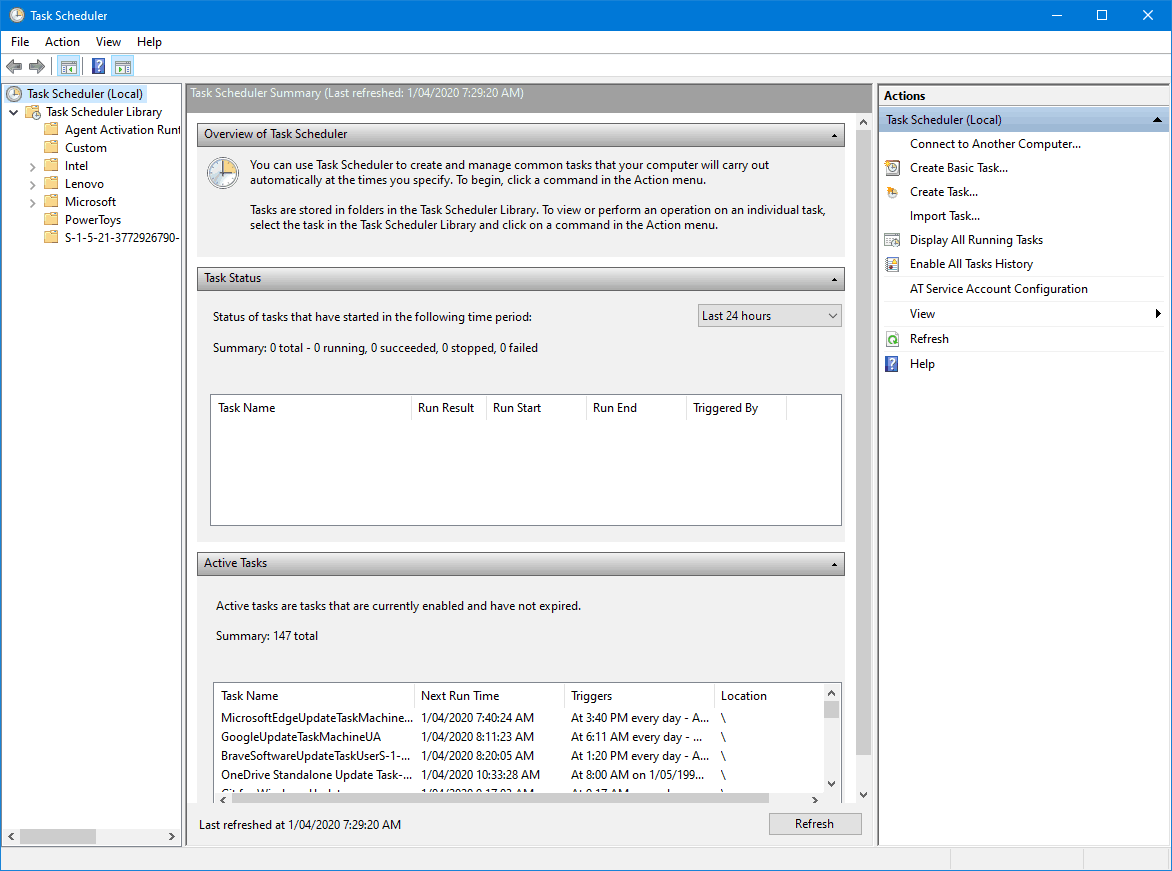The height and width of the screenshot is (871, 1172).
Task: Toggle the Show/Hide Console Tree toolbar icon
Action: pos(68,66)
